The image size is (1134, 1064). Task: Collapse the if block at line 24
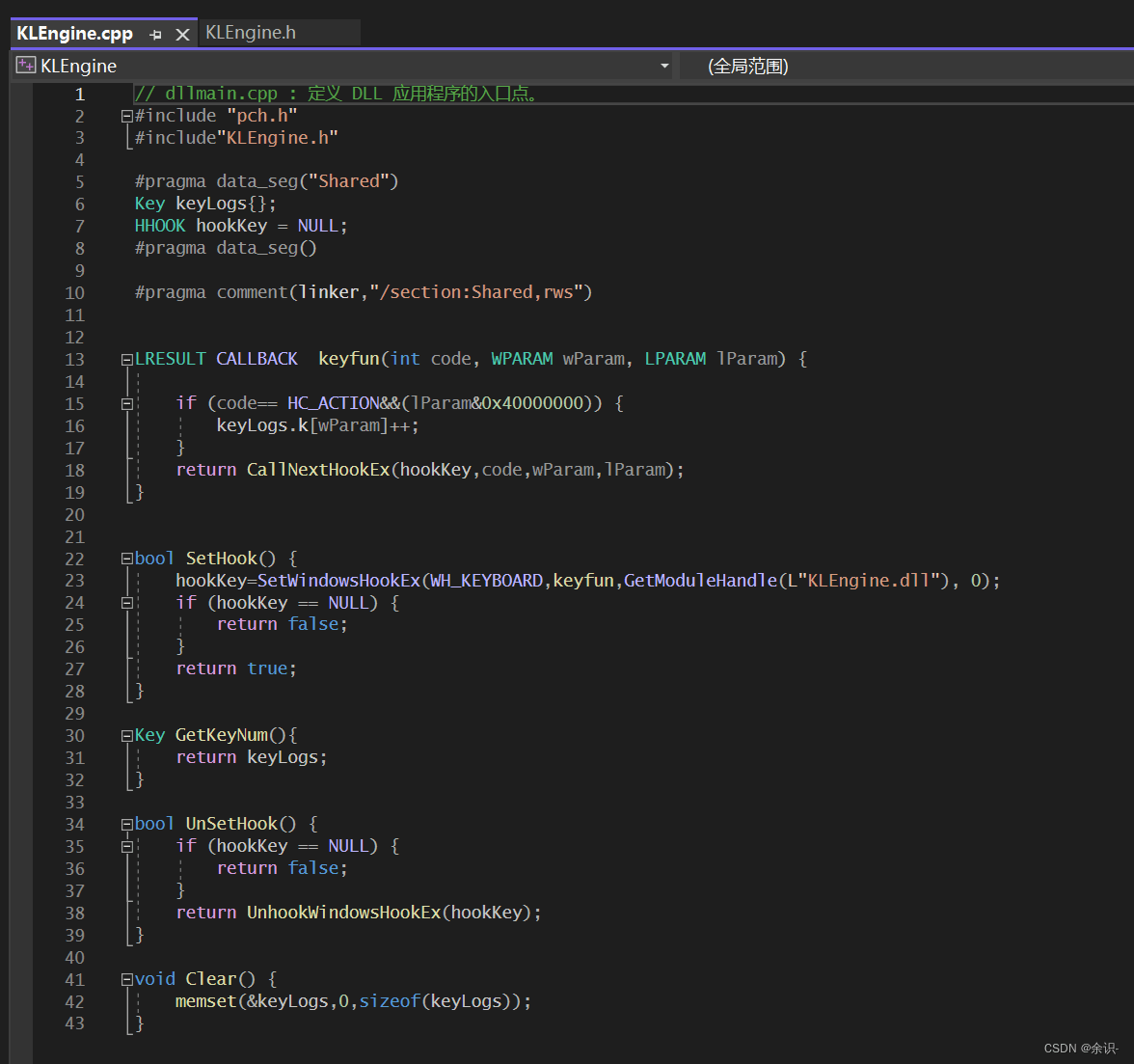click(x=126, y=603)
